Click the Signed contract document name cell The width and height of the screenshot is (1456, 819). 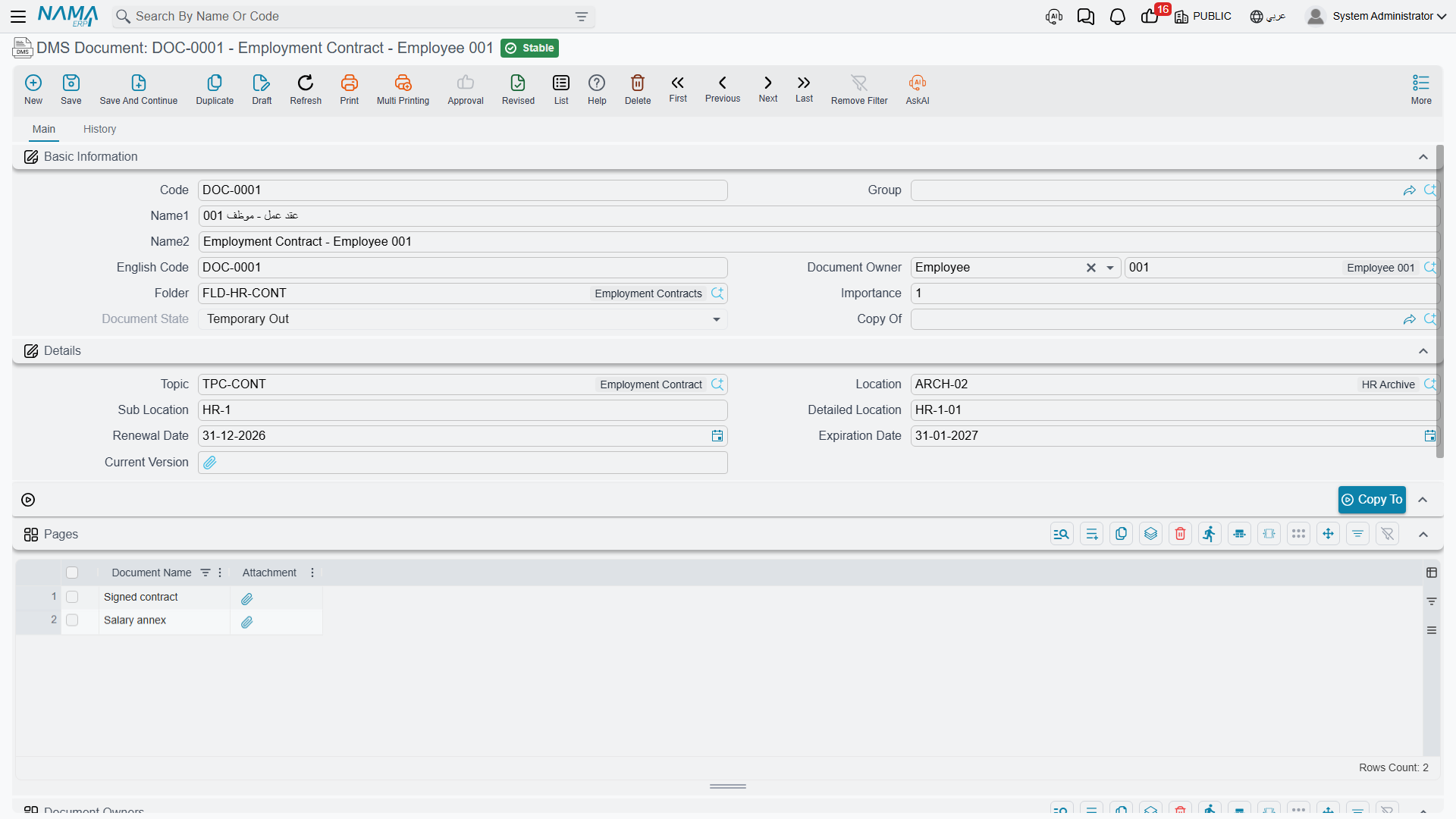click(165, 598)
